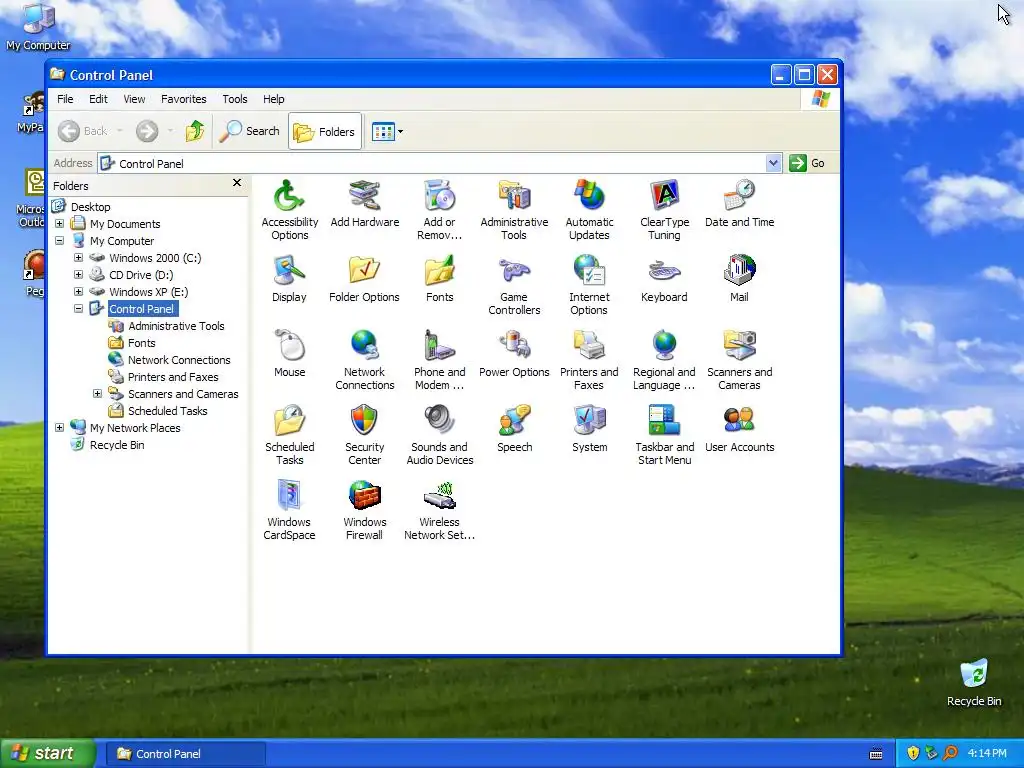Screen dimensions: 1024x768
Task: Open Scheduled Tasks in the icon pane
Action: (289, 436)
